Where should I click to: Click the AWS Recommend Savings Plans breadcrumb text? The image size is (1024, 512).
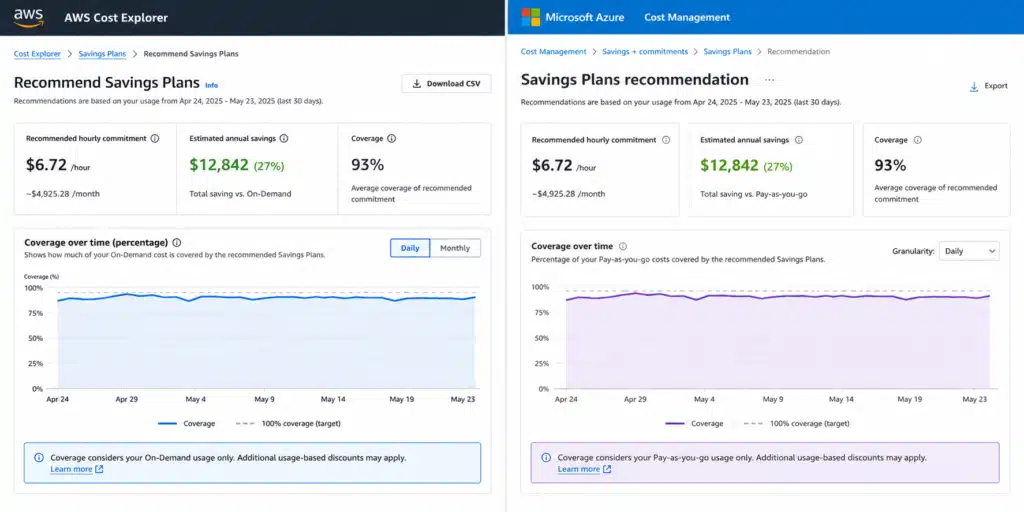pyautogui.click(x=191, y=54)
